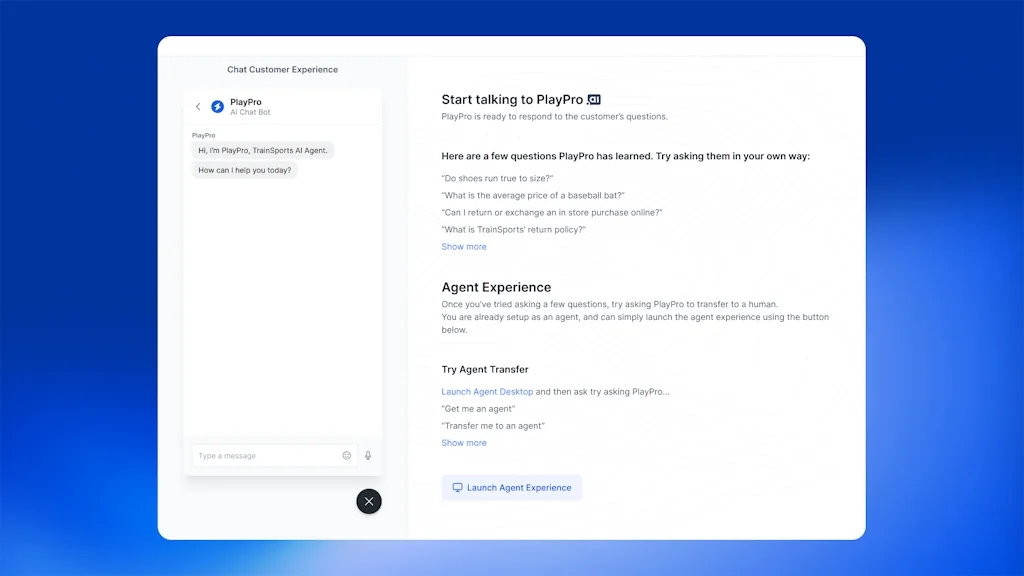Show more agent transfer phrases

coord(463,442)
